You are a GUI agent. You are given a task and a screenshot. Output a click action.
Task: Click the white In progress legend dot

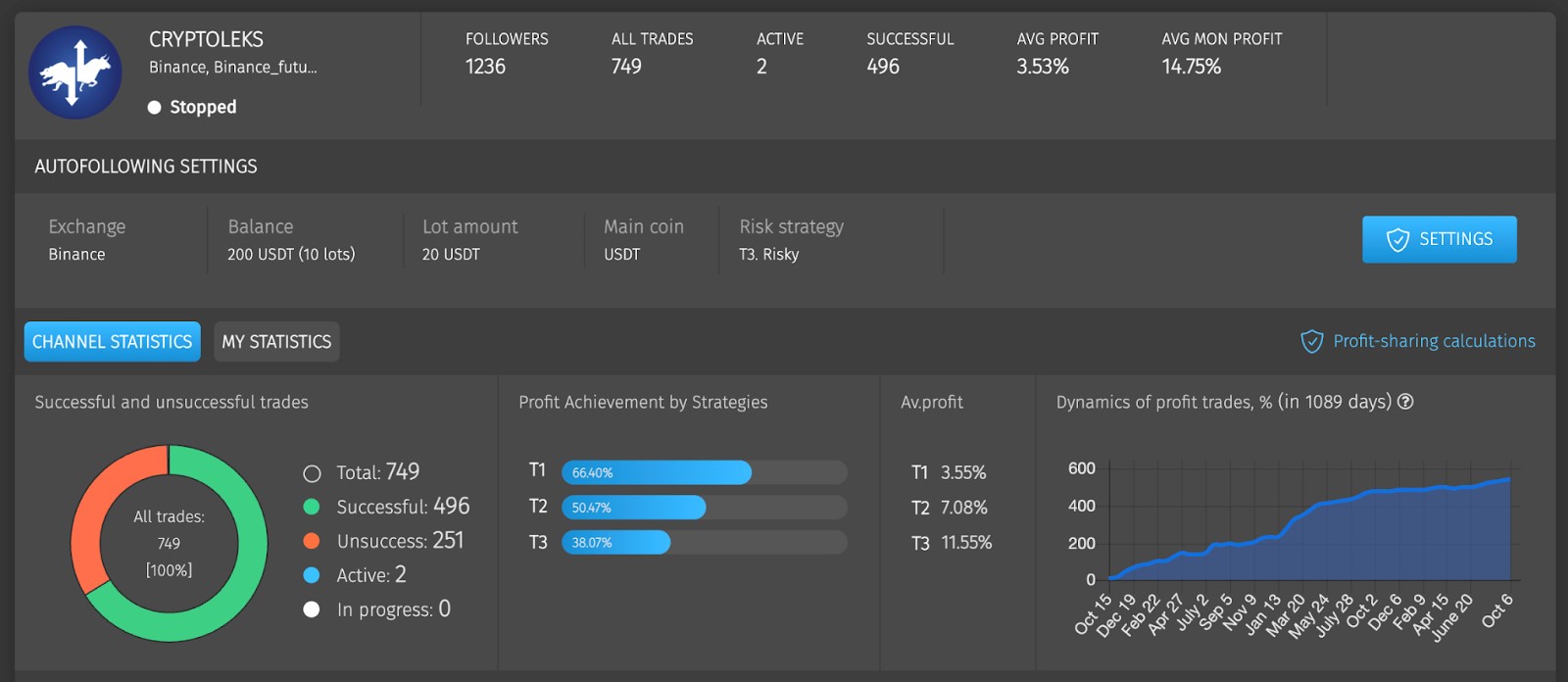(312, 609)
